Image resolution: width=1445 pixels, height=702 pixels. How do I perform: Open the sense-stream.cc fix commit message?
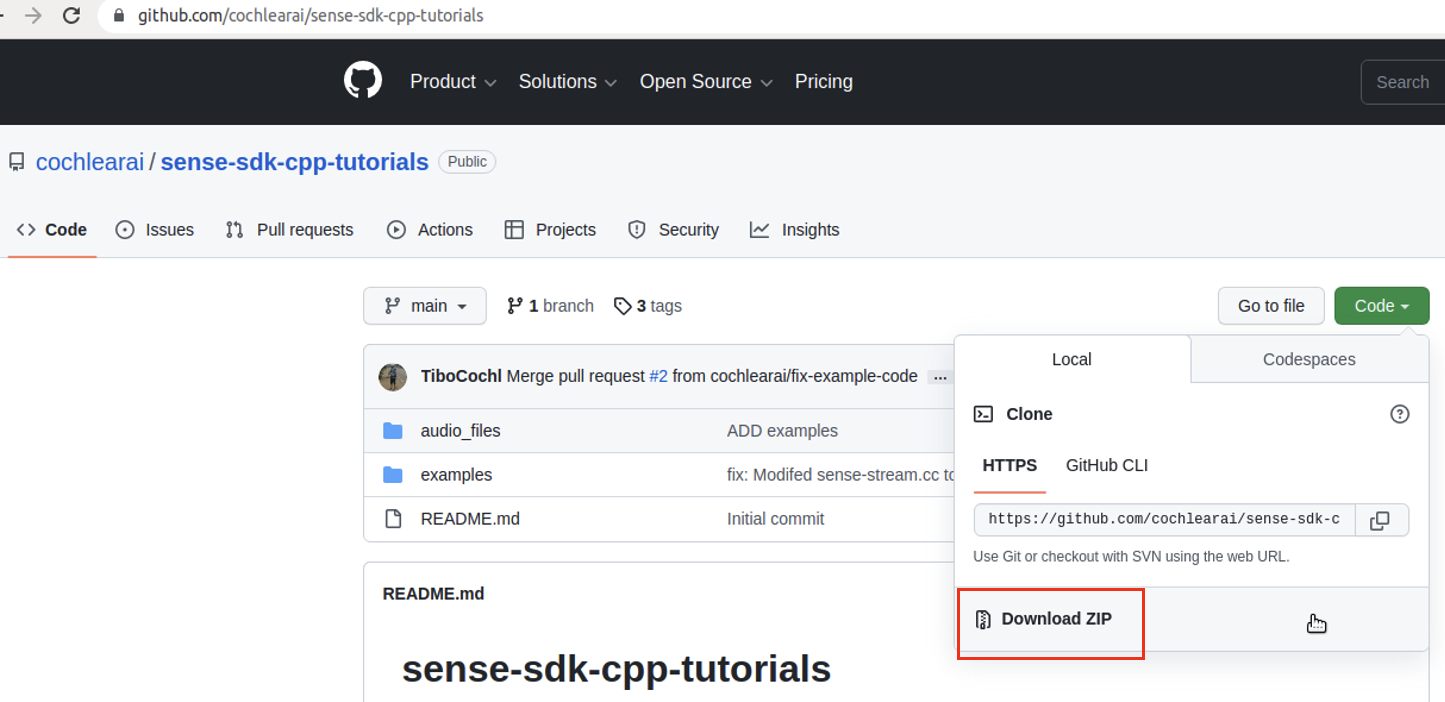[841, 475]
